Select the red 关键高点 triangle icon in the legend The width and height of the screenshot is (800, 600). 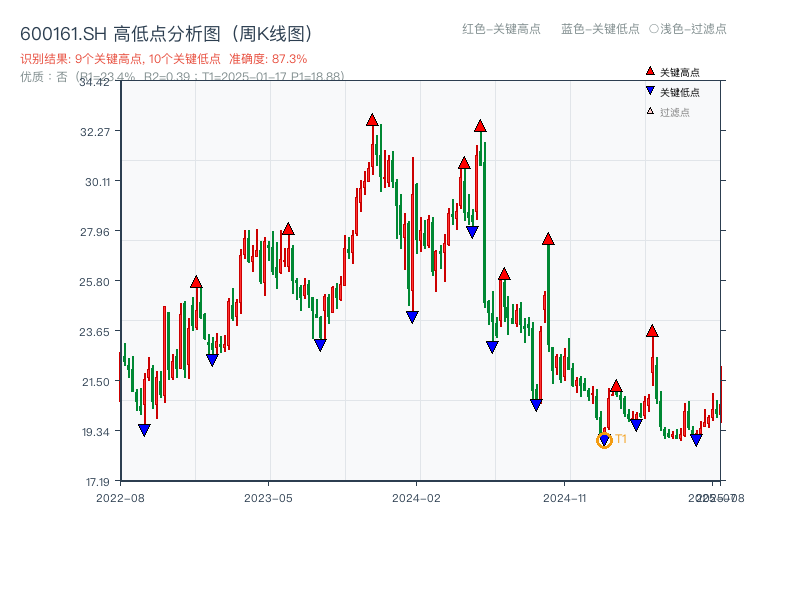click(x=650, y=71)
